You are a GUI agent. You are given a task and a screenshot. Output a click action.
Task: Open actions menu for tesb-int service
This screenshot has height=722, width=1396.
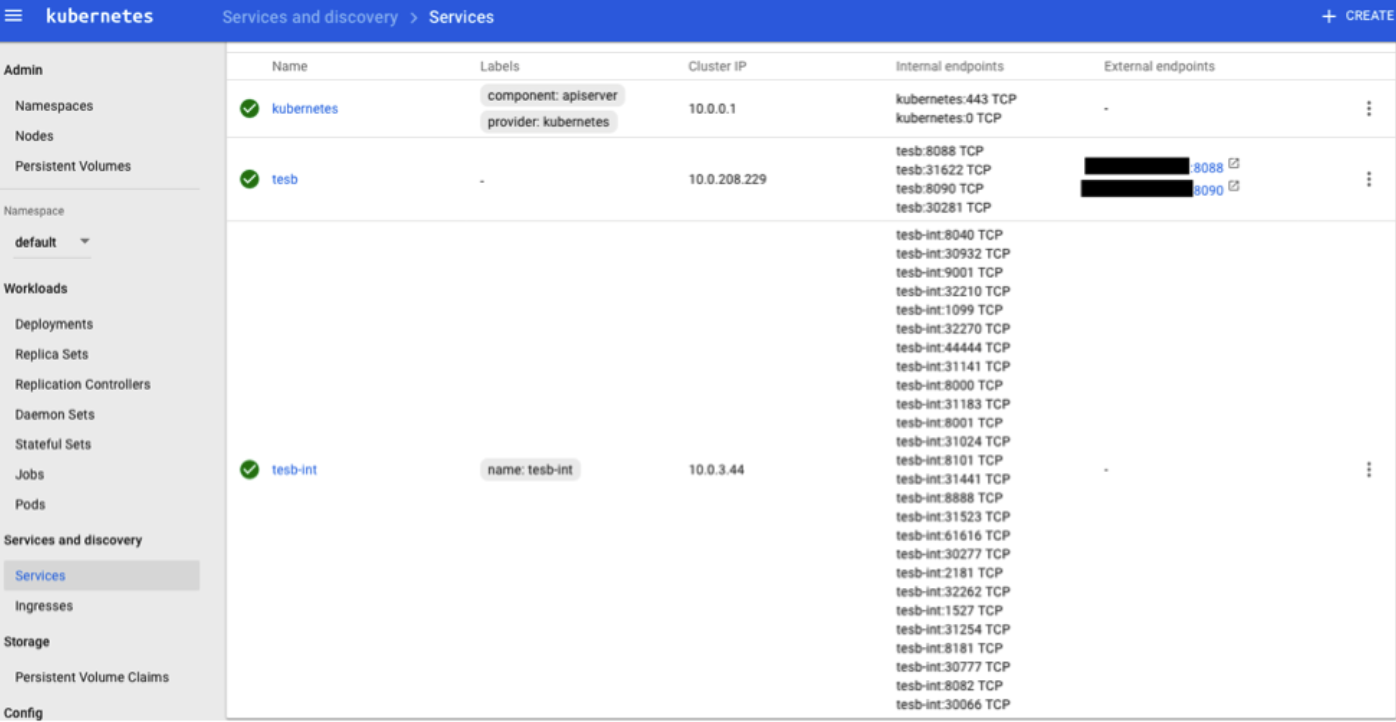tap(1369, 469)
